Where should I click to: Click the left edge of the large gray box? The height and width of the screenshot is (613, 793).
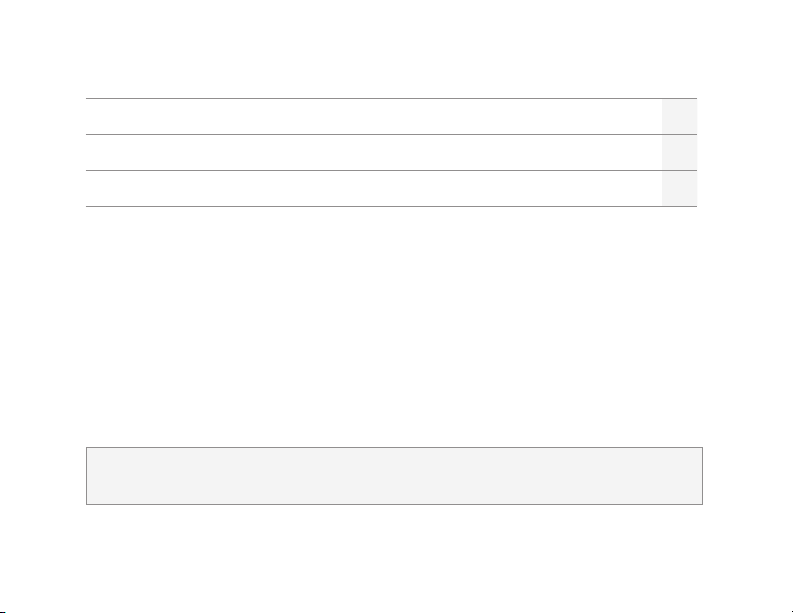(86, 475)
